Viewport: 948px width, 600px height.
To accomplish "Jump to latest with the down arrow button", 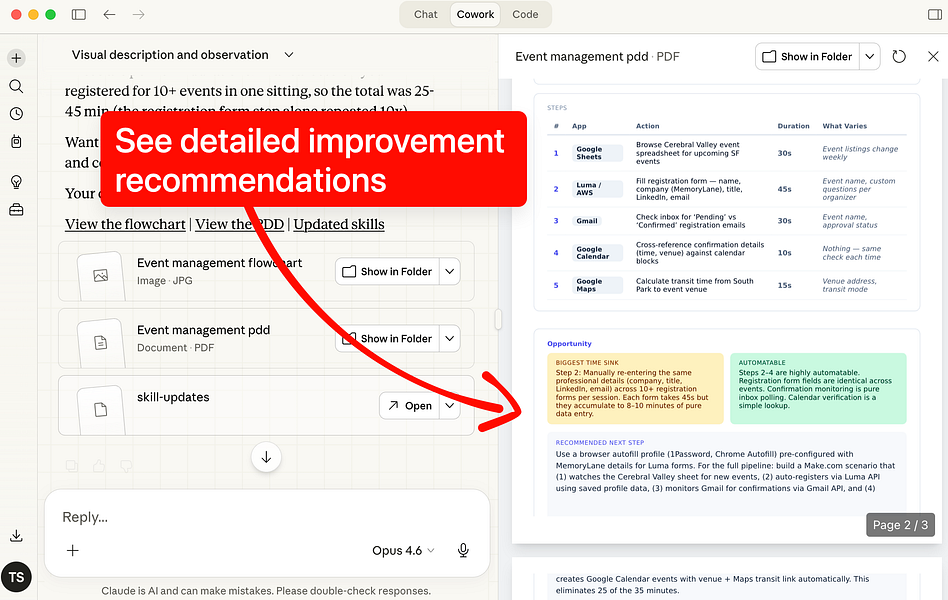I will click(x=266, y=458).
